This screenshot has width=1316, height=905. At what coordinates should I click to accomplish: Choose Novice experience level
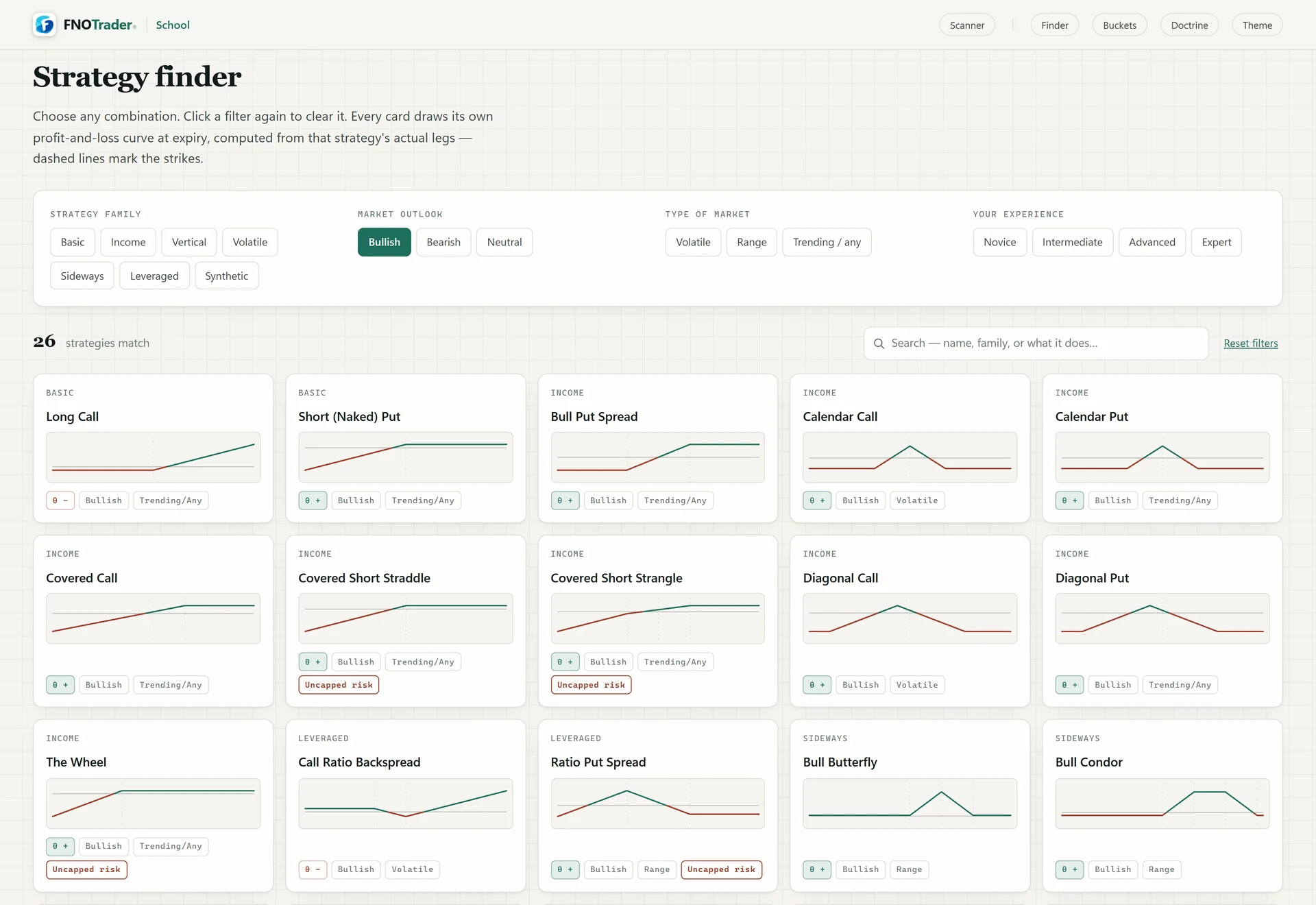click(x=1000, y=242)
